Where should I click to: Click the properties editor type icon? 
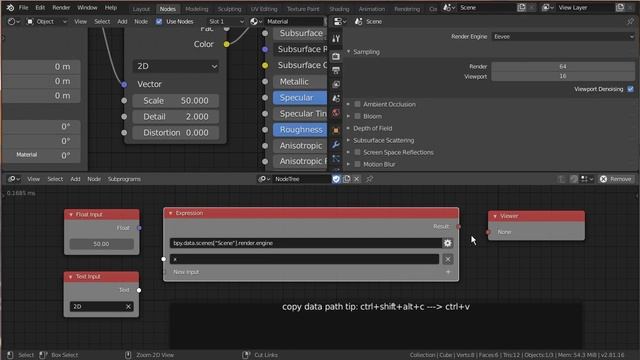pos(340,22)
